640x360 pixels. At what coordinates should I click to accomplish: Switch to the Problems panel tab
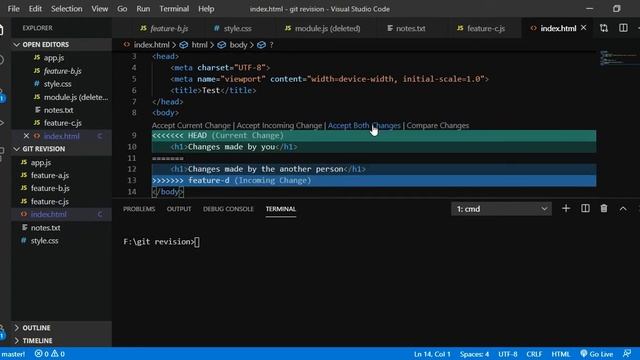(139, 209)
